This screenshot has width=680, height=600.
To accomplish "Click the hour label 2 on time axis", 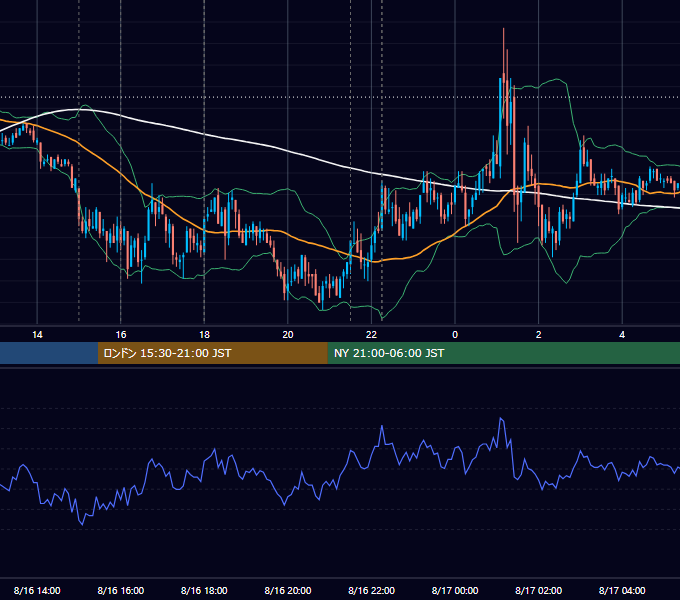I will click(x=539, y=335).
